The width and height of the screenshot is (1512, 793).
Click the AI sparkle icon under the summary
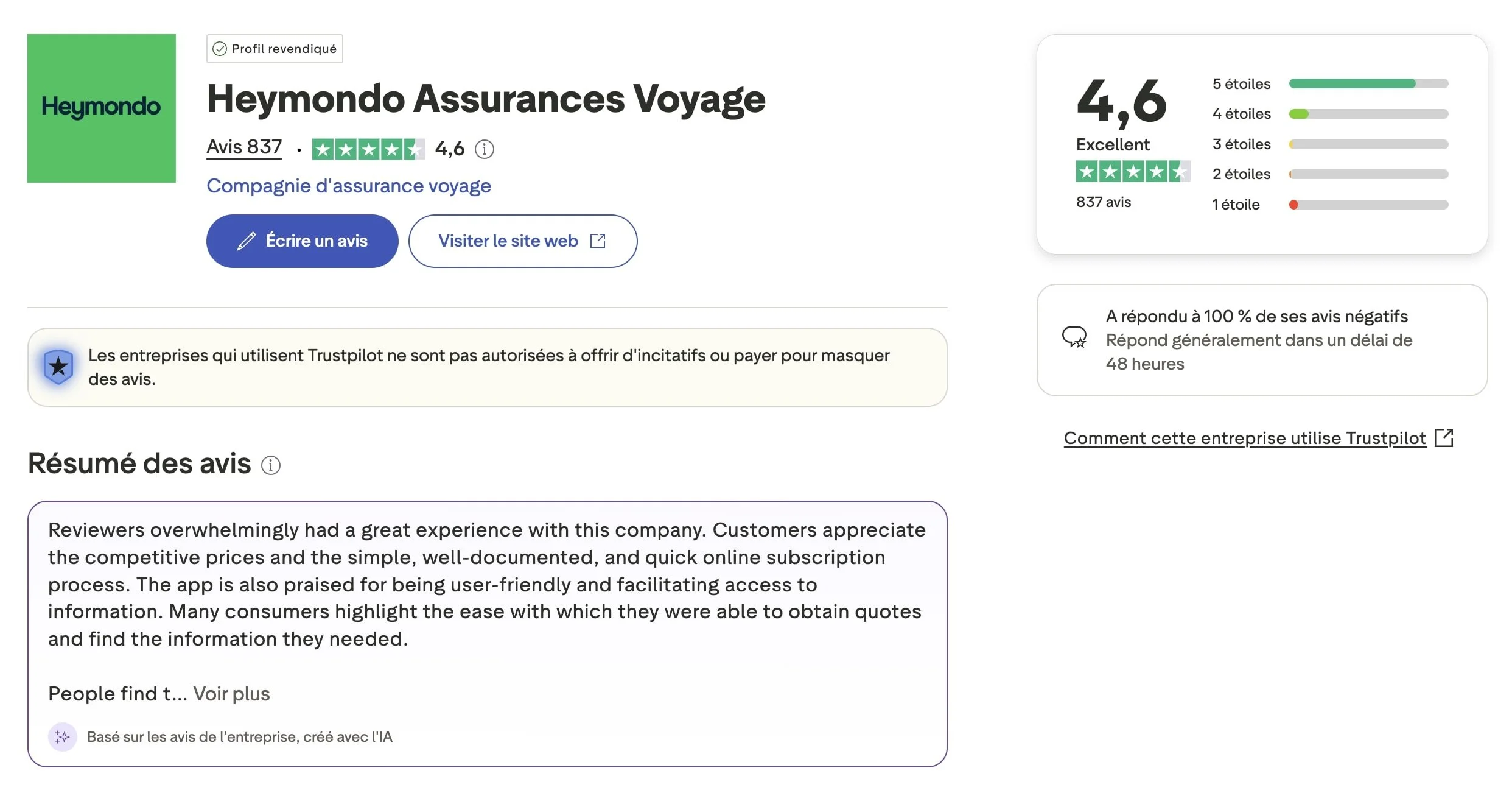62,737
